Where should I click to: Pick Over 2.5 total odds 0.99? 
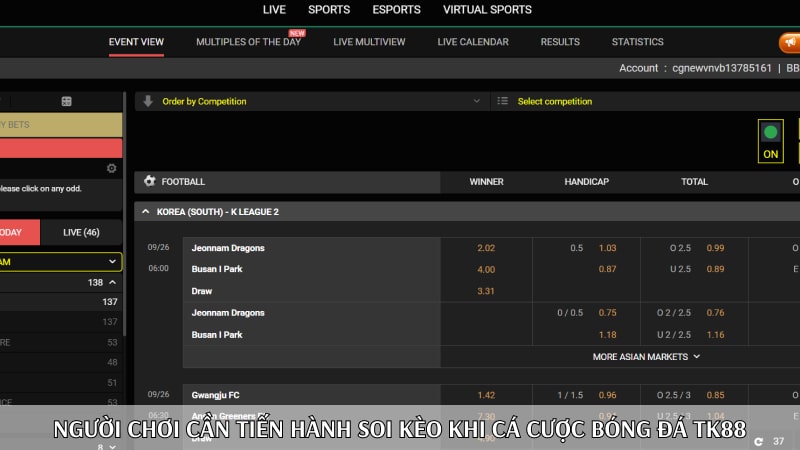pos(715,248)
